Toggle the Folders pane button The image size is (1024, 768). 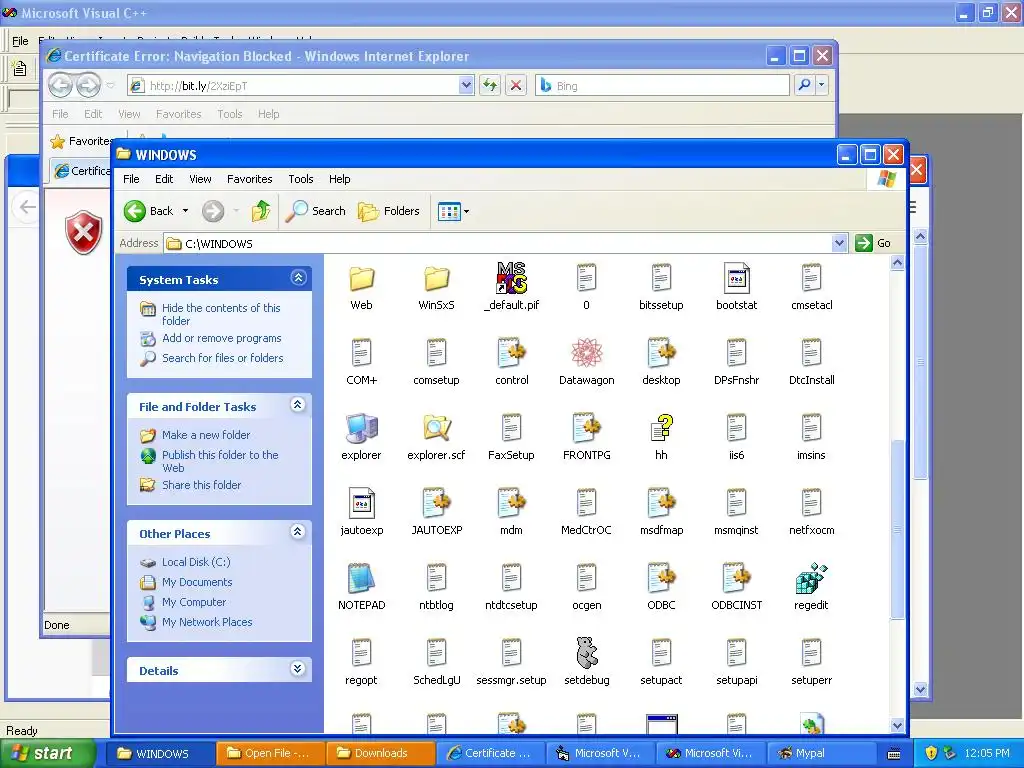[x=389, y=211]
